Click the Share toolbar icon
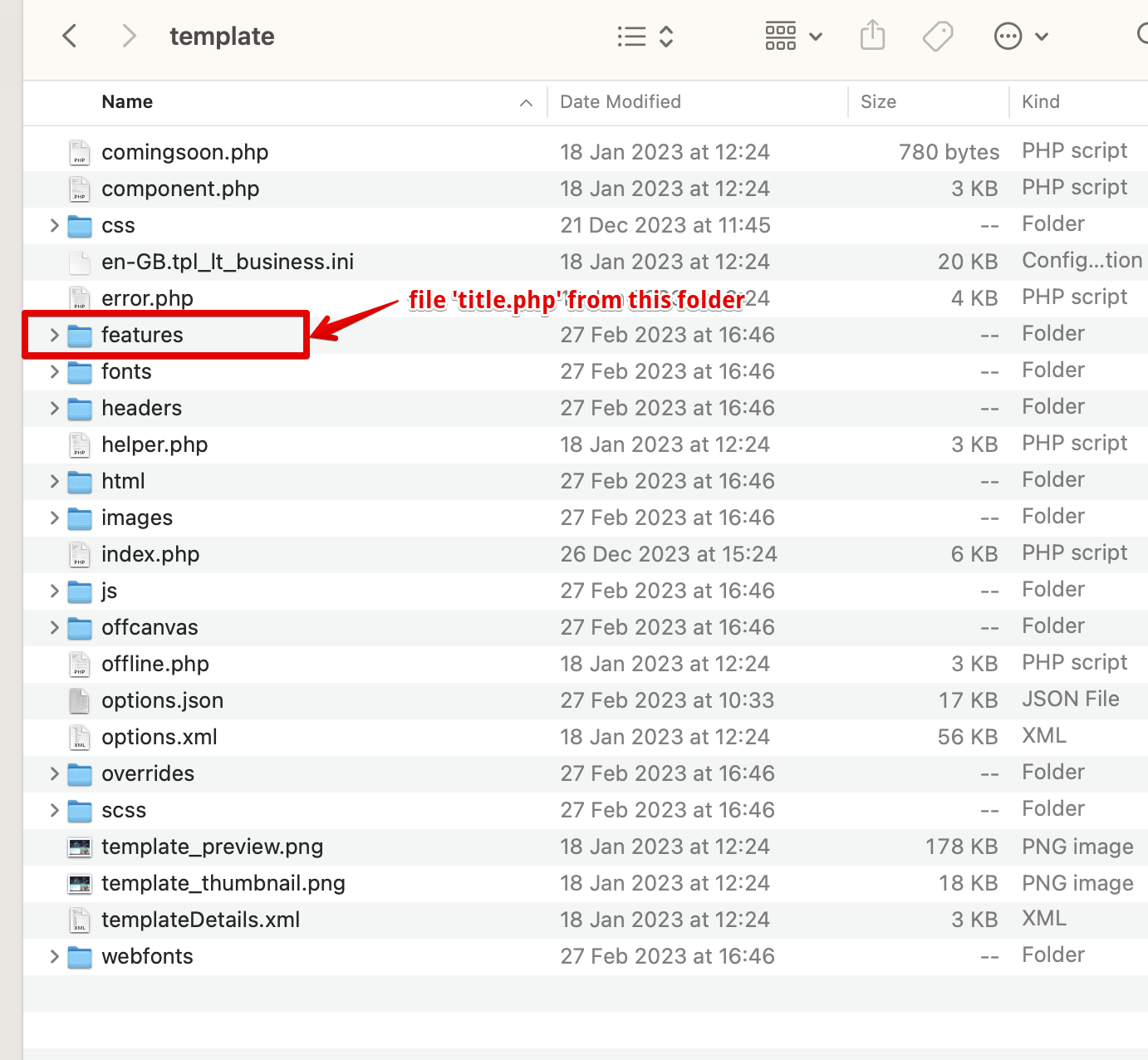This screenshot has height=1060, width=1148. (872, 36)
